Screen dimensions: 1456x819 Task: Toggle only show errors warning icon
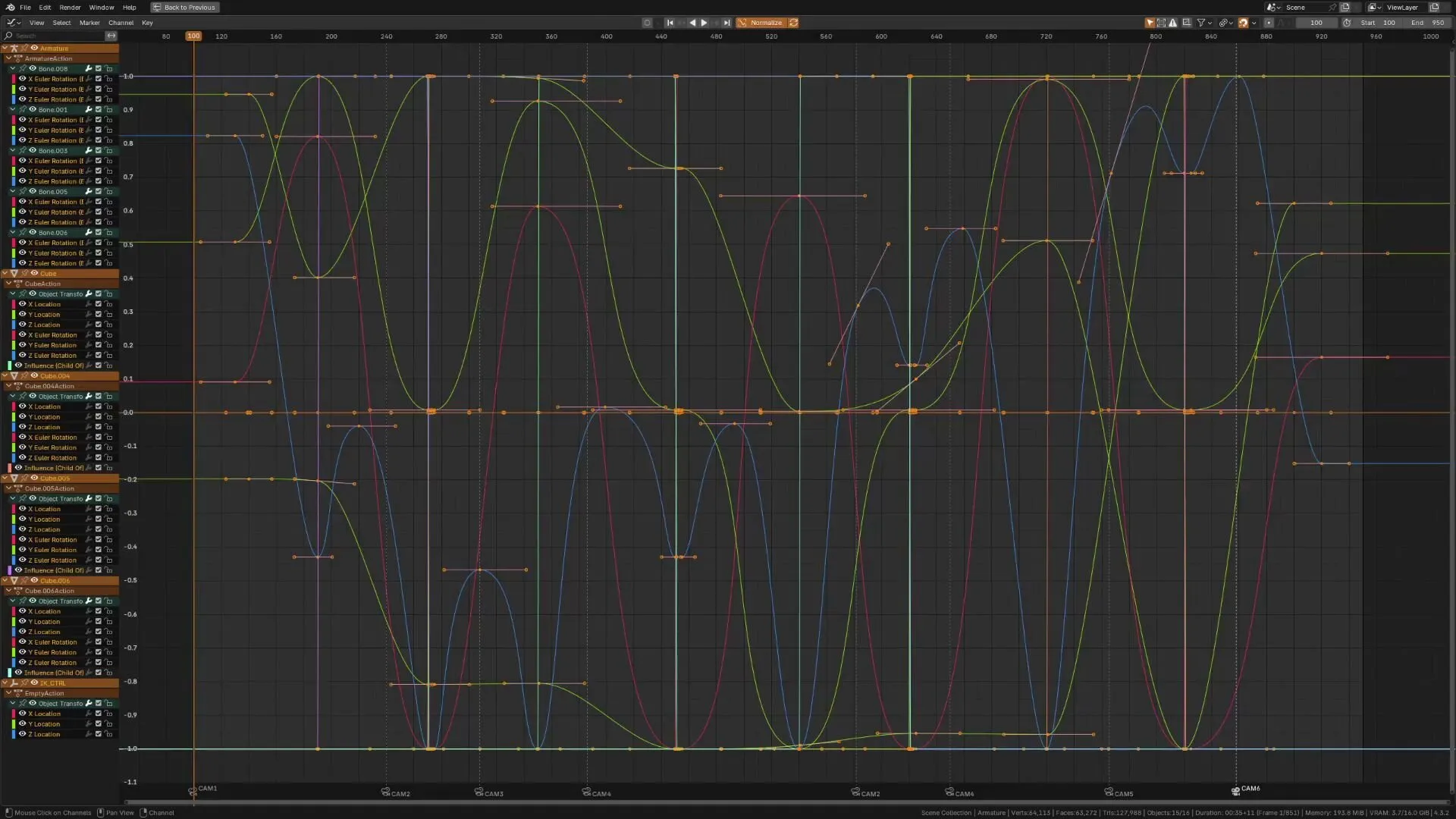tap(1173, 23)
